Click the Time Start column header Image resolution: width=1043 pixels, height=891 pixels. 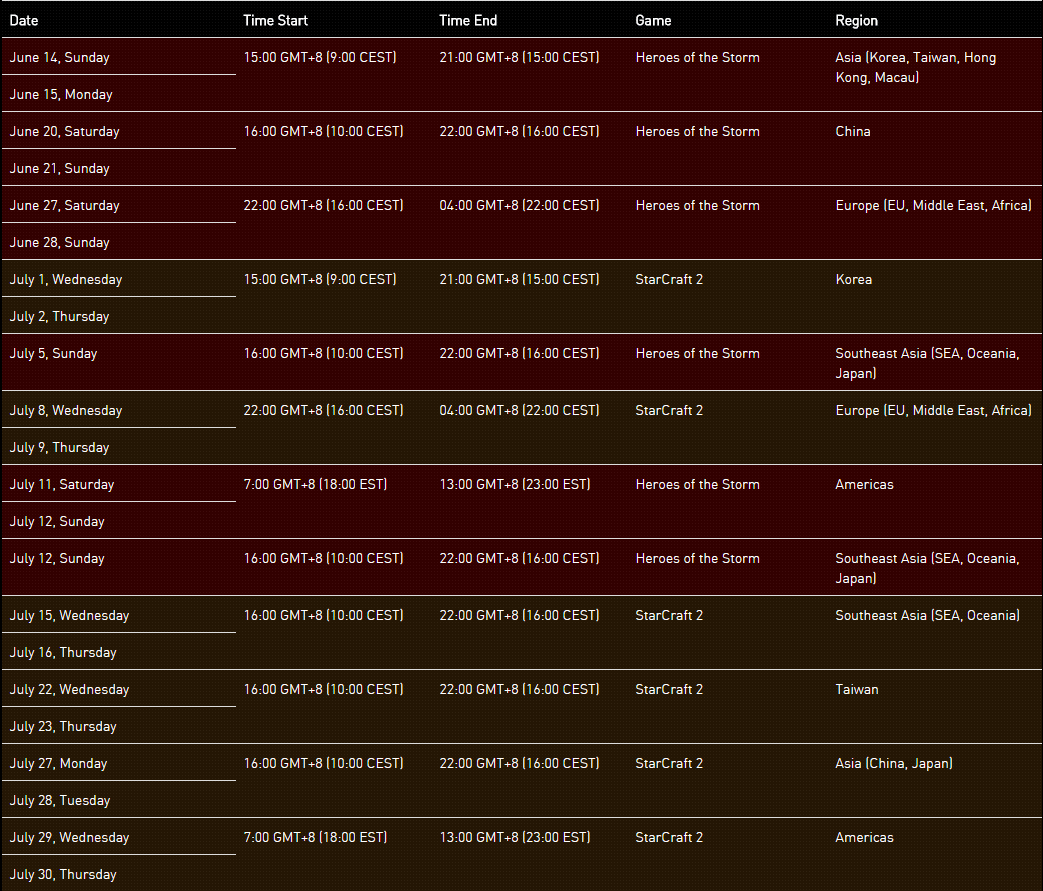tap(275, 21)
